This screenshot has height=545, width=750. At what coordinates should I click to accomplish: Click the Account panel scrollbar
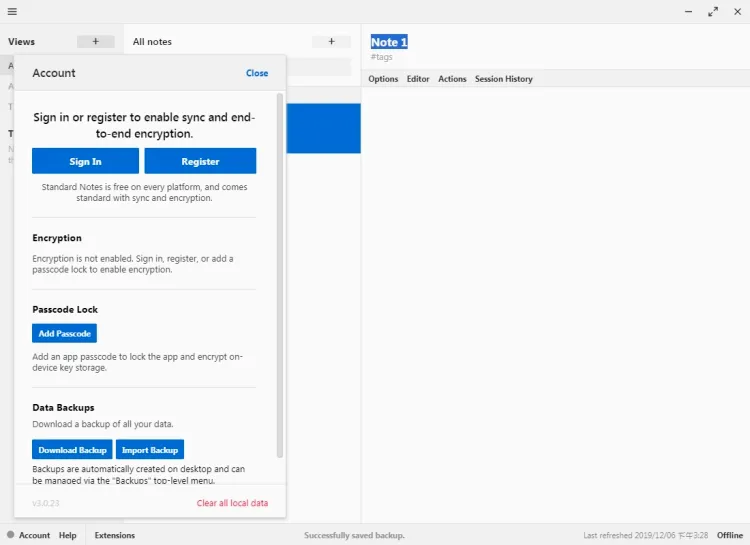[280, 276]
